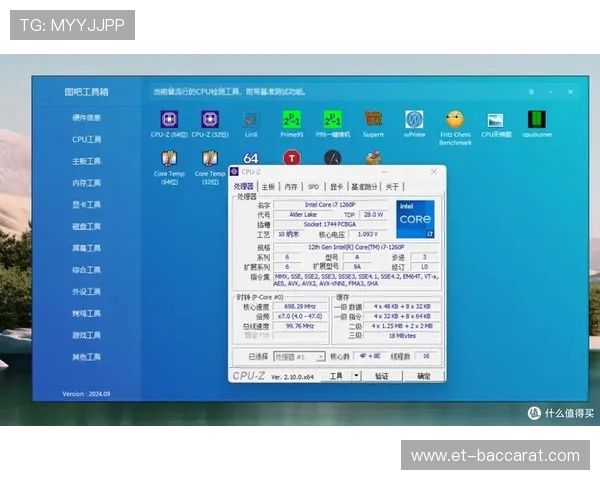Click the multiplier value "x7.0 (4.0 - 47.0)"
Screen dimensions: 600x480
300,317
